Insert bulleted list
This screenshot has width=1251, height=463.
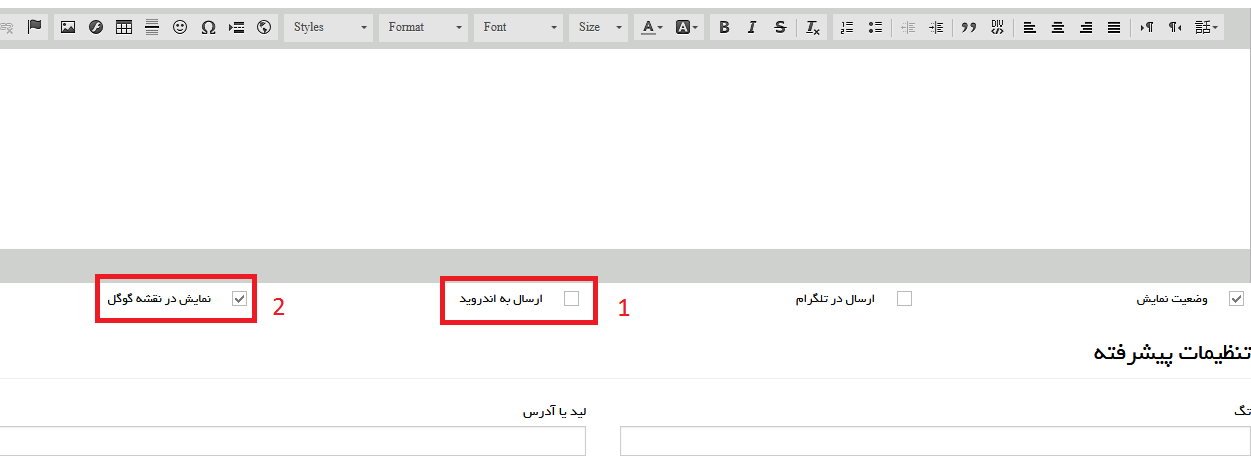(874, 27)
